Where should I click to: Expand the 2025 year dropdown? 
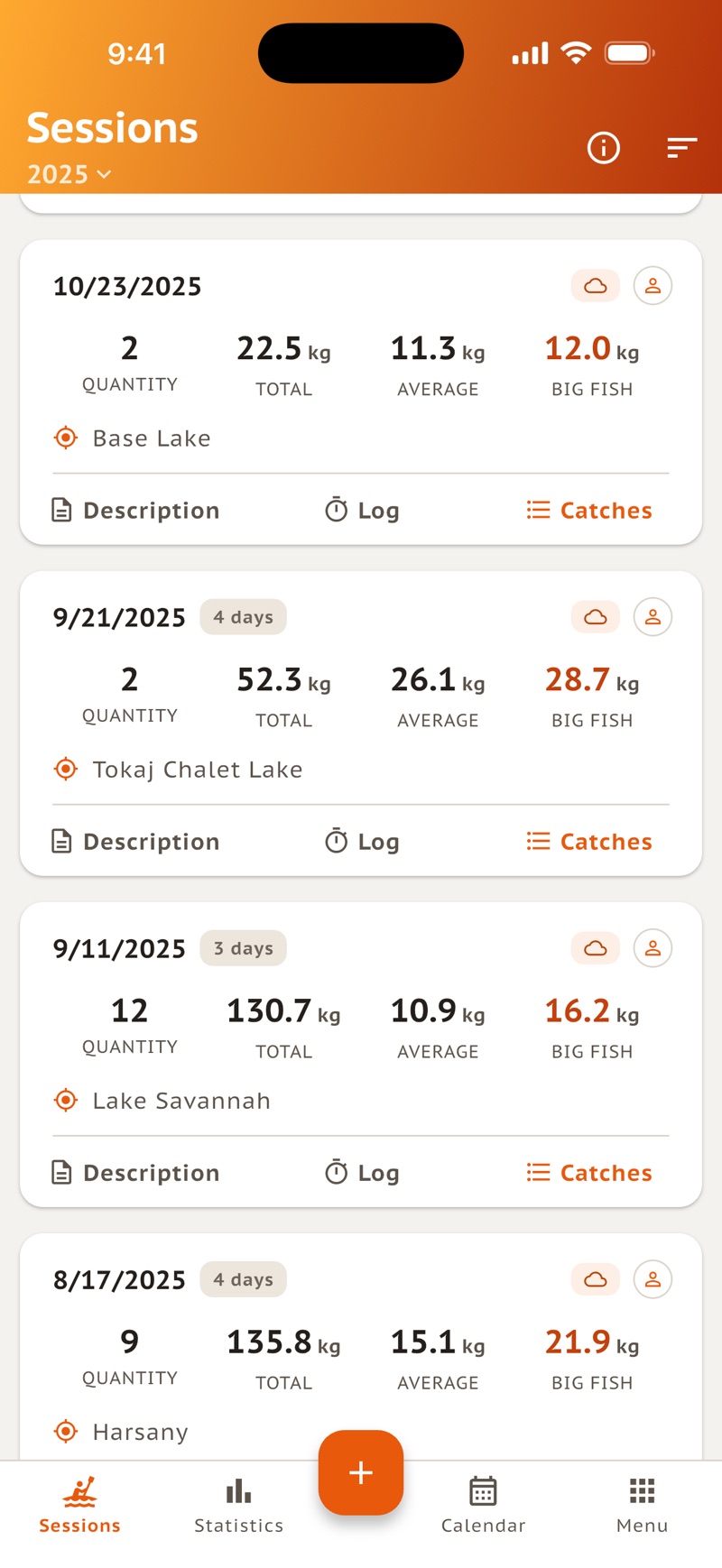(69, 174)
